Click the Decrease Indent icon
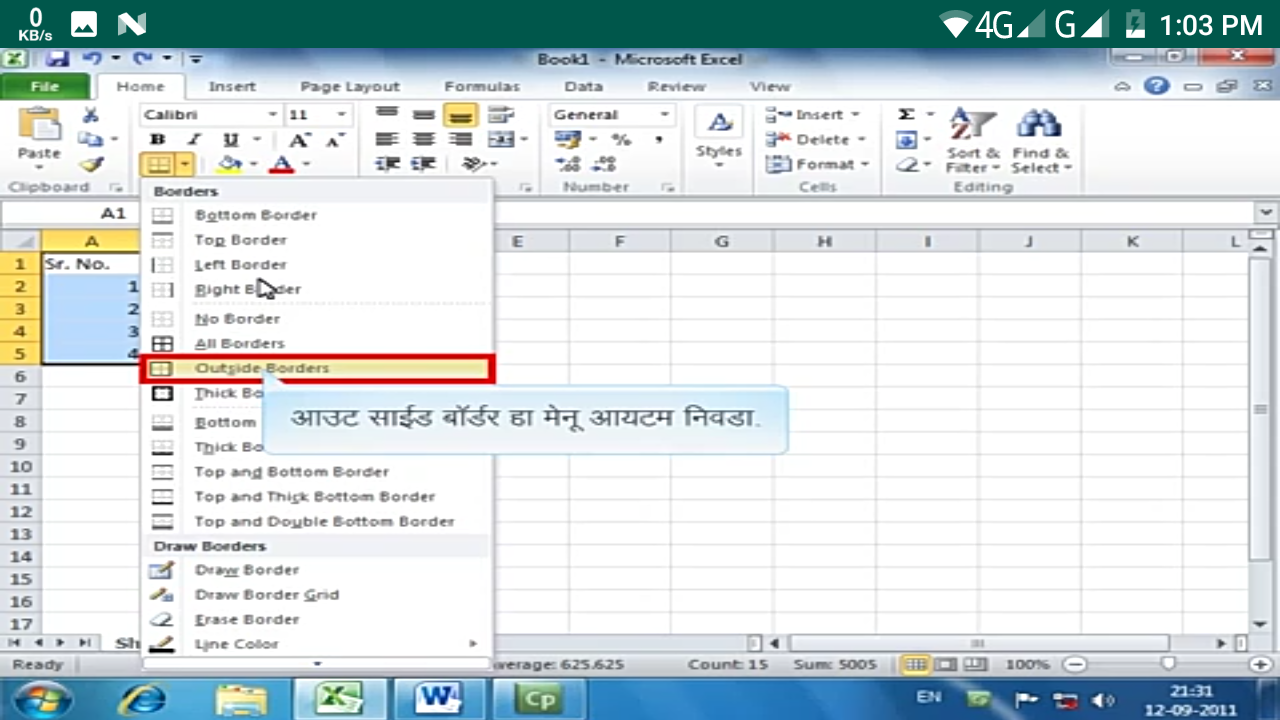 387,164
